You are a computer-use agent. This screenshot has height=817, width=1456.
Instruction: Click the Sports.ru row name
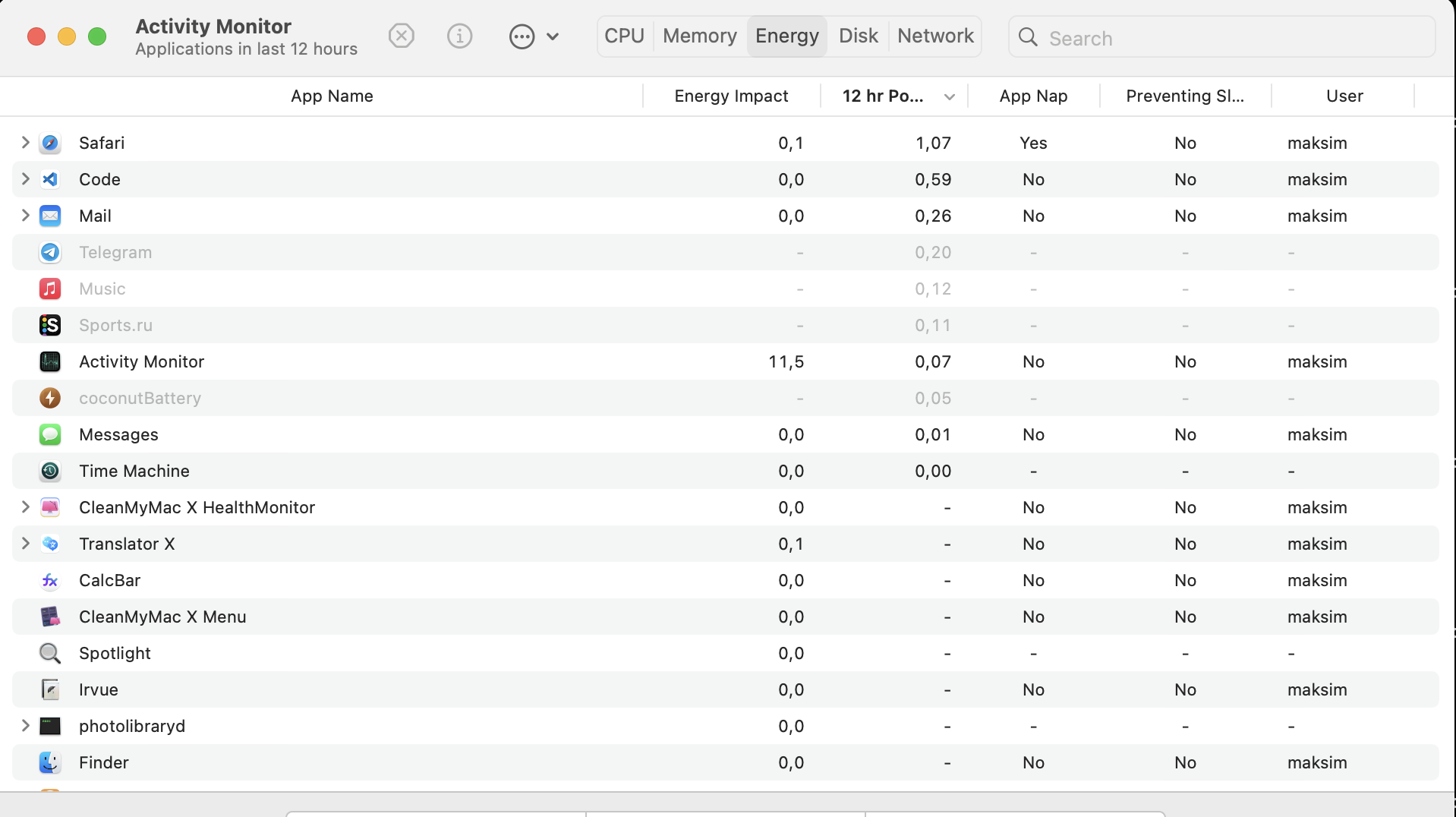coord(116,325)
